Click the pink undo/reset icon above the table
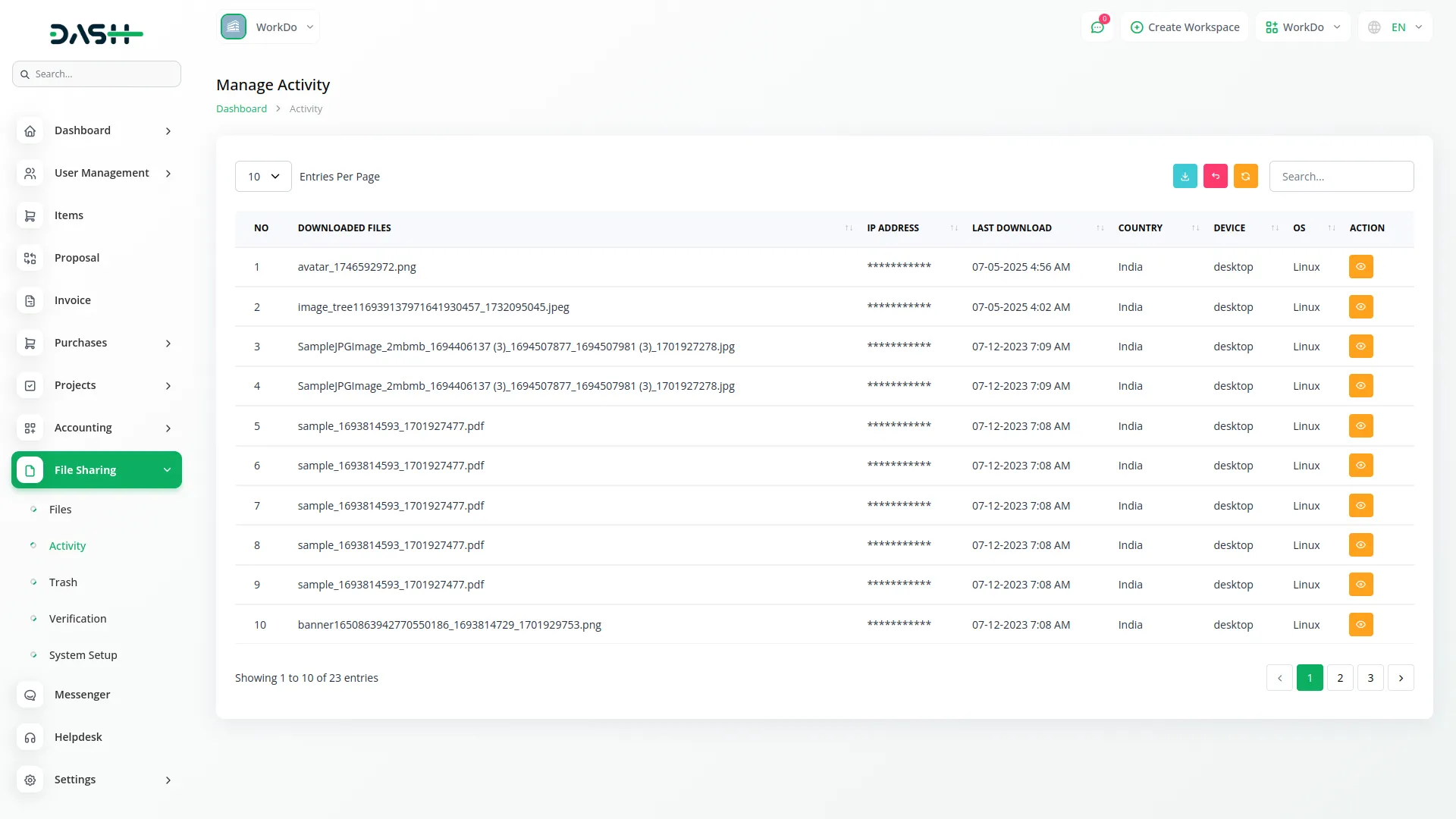This screenshot has width=1456, height=819. click(1215, 176)
